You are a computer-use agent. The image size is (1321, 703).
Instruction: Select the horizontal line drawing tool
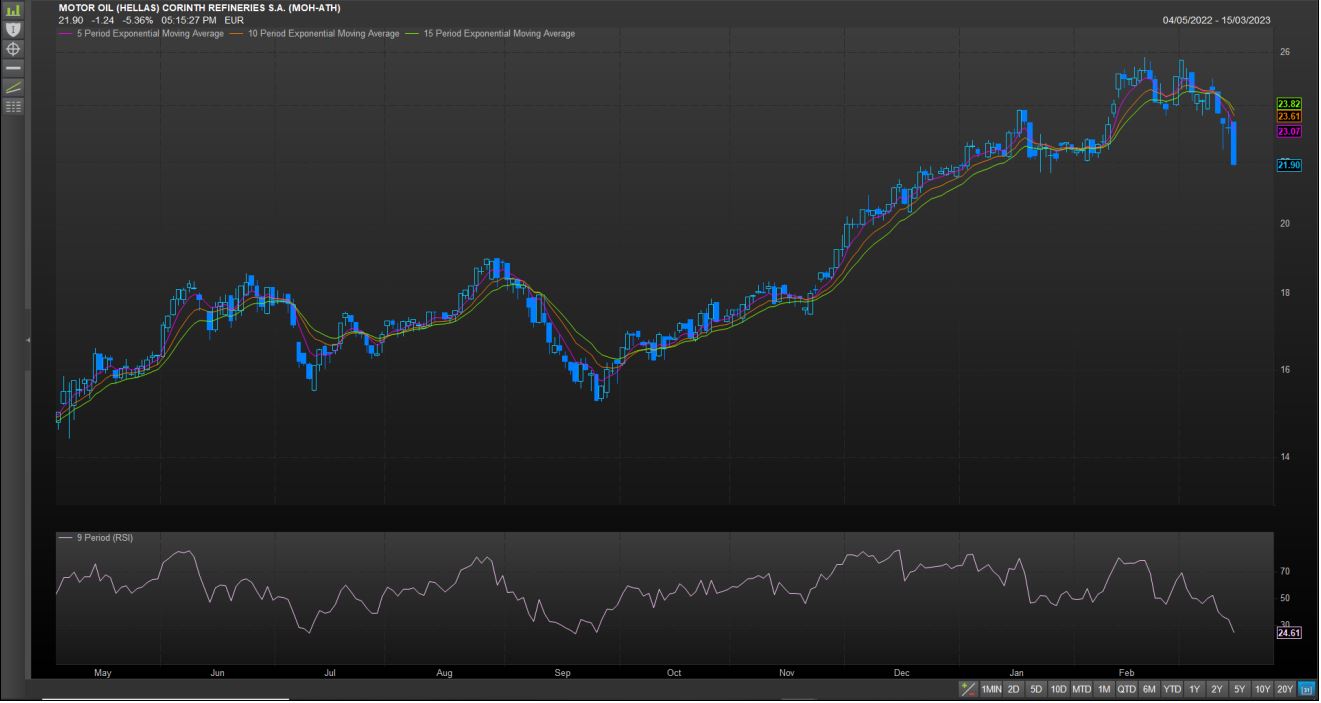[x=13, y=67]
